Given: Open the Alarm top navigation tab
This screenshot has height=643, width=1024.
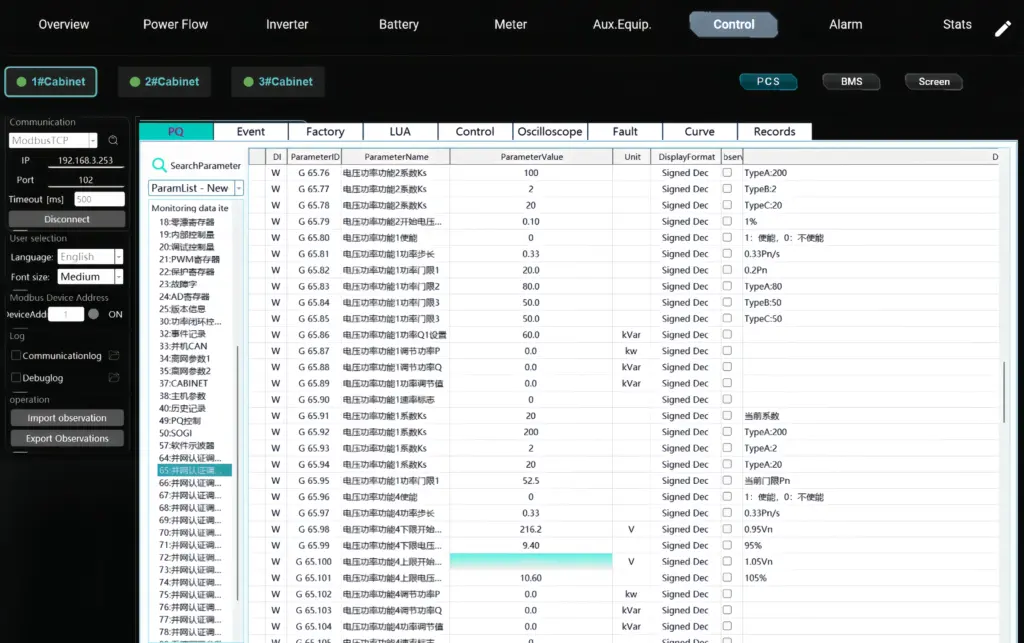Looking at the screenshot, I should 845,24.
